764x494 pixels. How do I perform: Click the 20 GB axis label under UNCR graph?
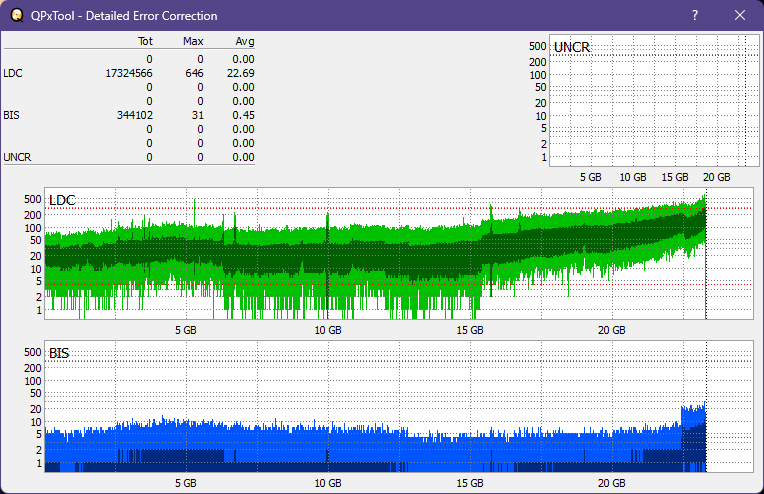coord(717,177)
